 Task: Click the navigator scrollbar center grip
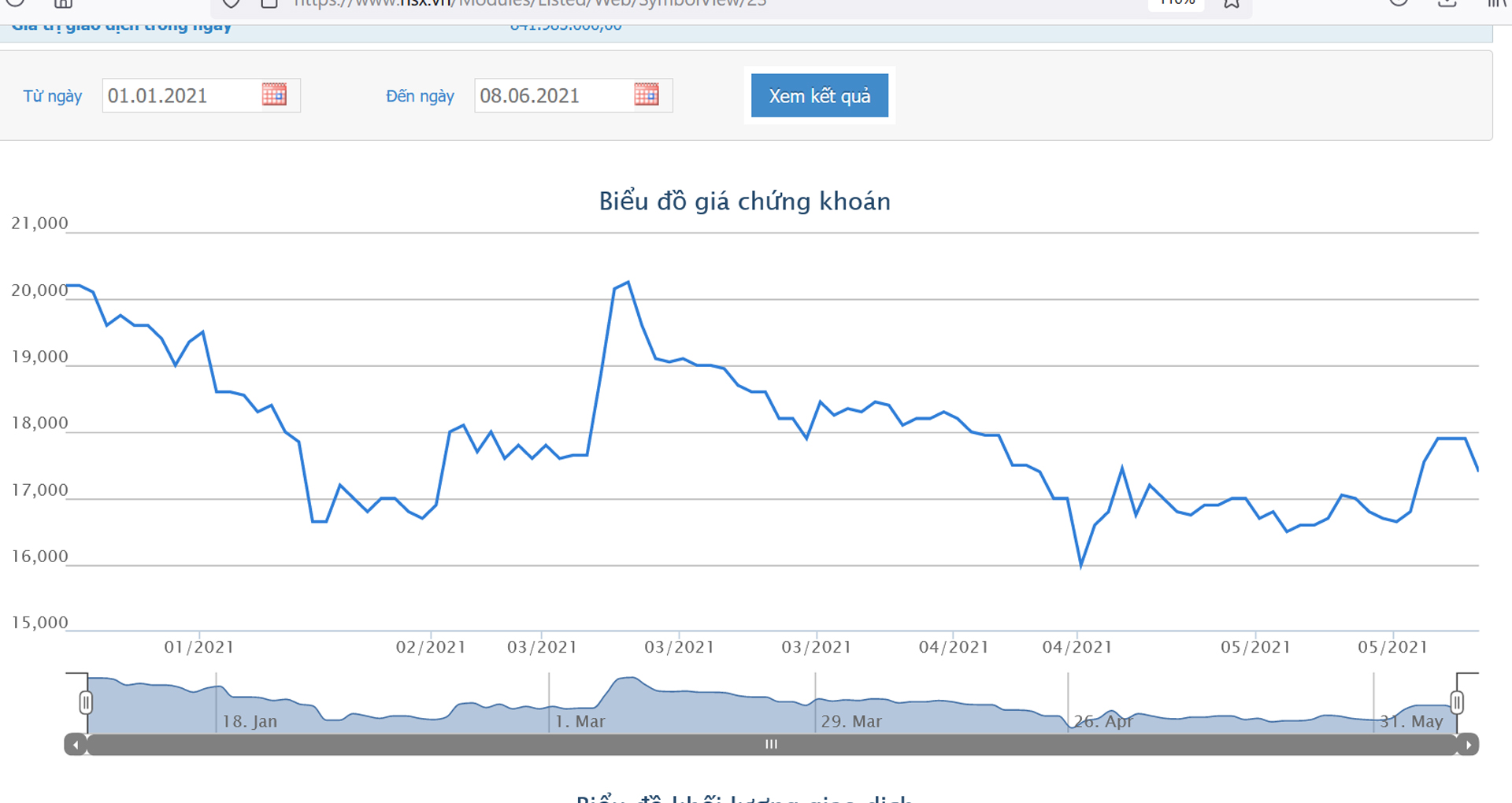(772, 745)
